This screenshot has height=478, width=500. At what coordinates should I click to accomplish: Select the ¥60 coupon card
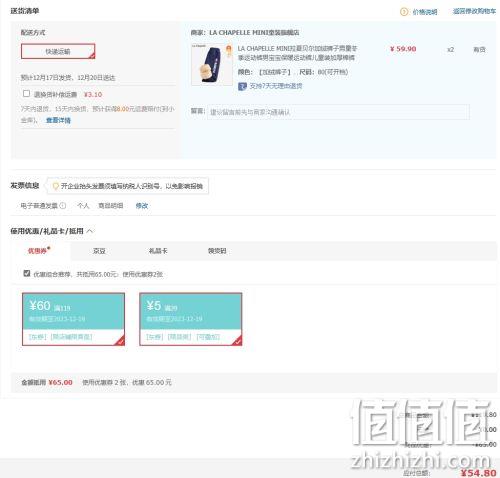pos(73,319)
